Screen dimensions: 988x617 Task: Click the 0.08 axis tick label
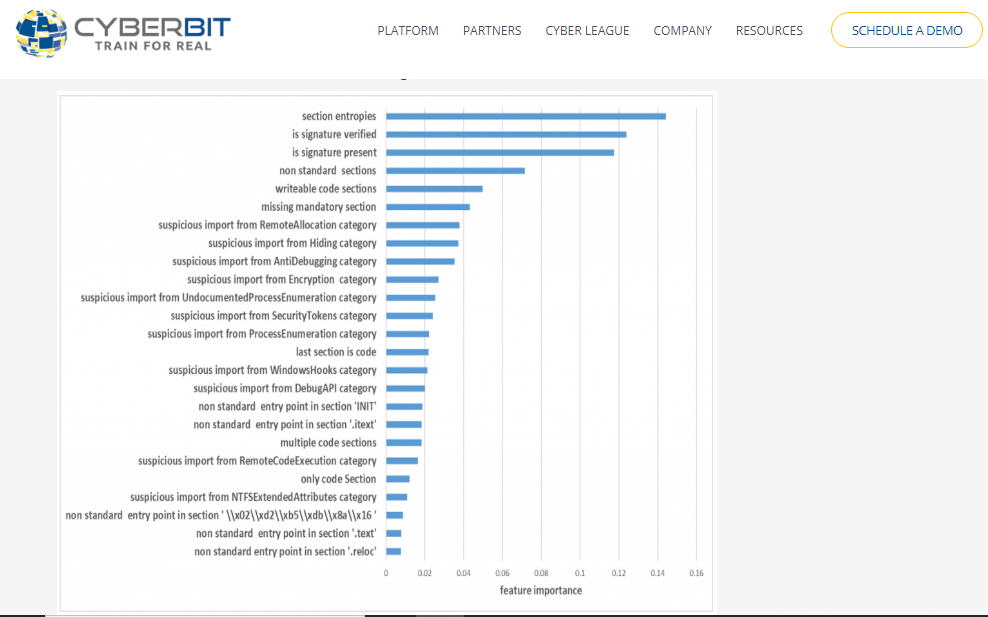[x=541, y=573]
